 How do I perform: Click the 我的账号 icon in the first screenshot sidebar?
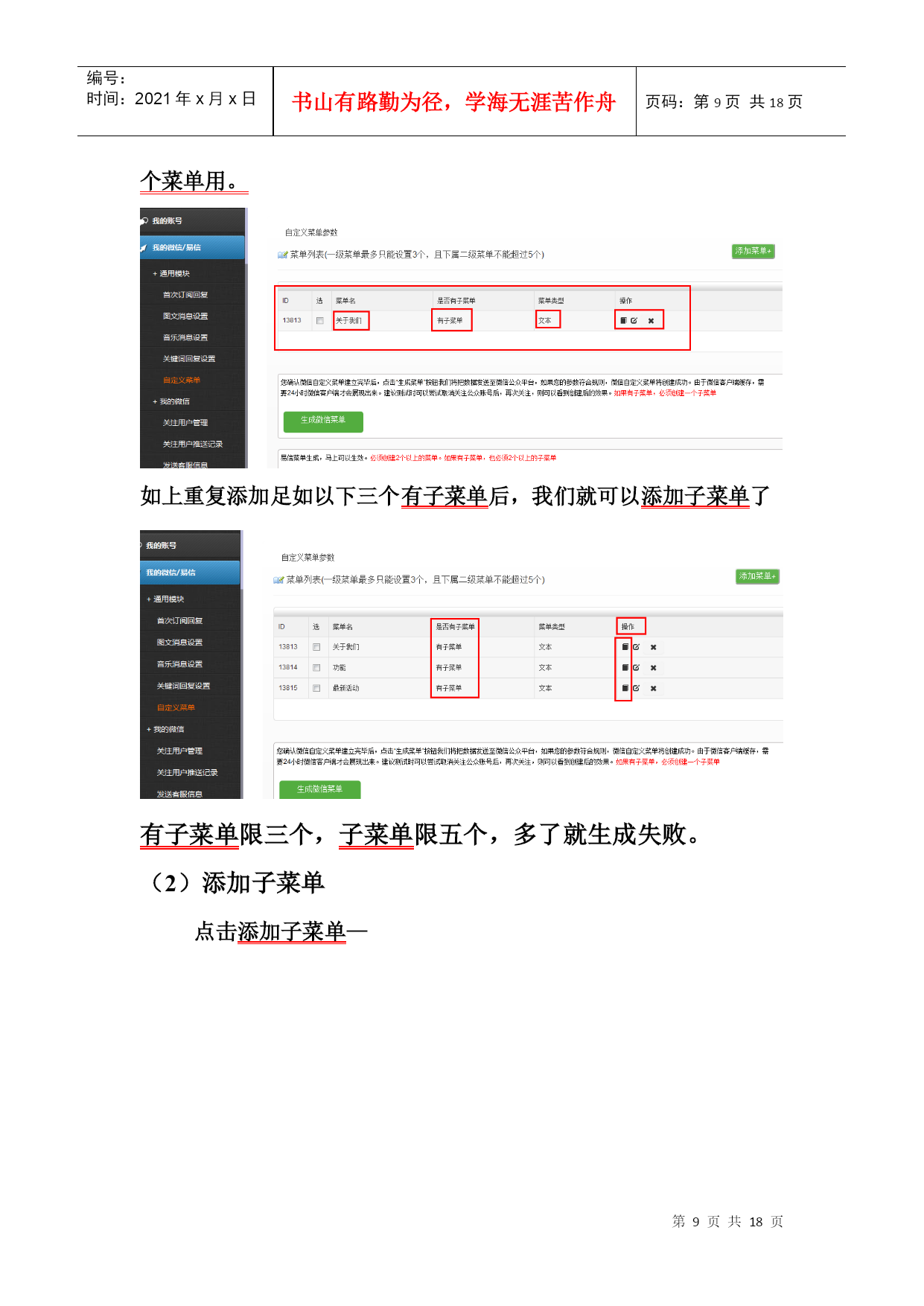[144, 221]
